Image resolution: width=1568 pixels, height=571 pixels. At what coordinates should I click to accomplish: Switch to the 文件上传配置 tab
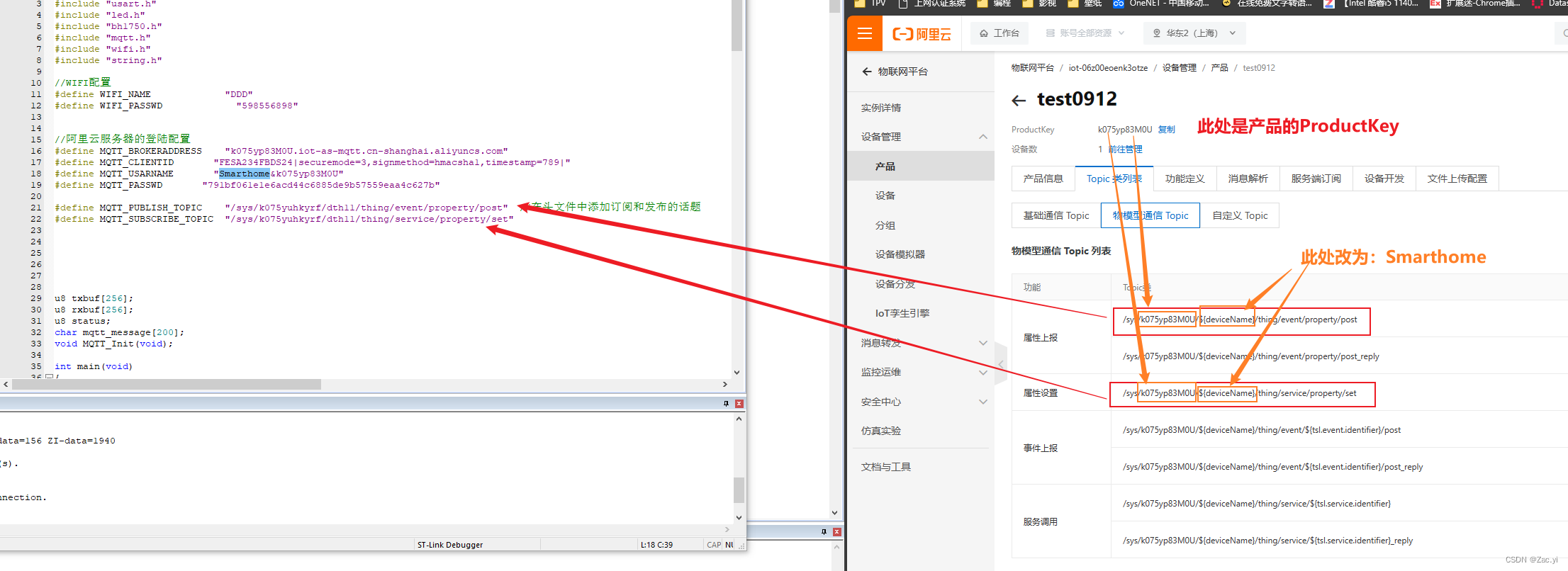coord(1457,179)
